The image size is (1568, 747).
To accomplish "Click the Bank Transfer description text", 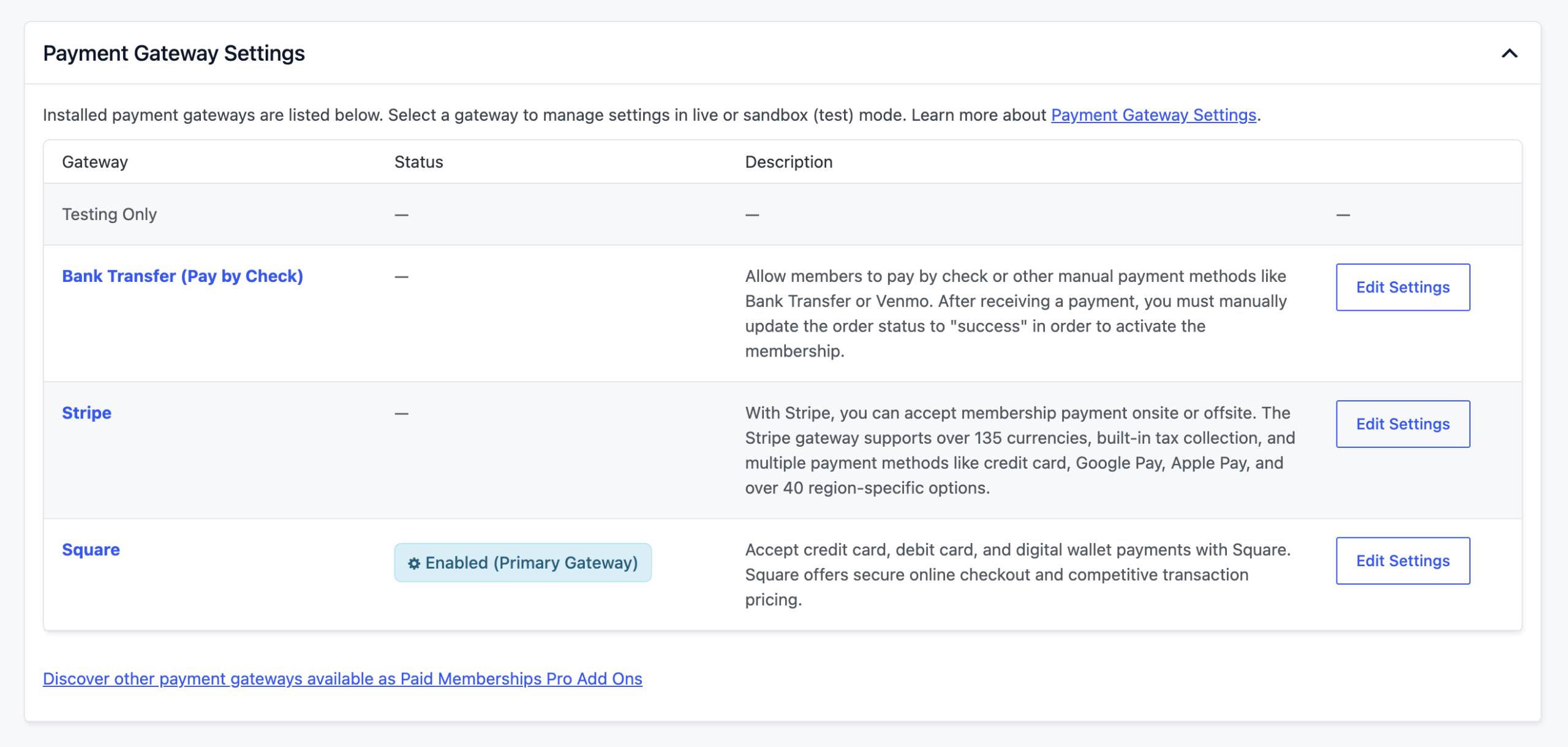I will 1016,314.
